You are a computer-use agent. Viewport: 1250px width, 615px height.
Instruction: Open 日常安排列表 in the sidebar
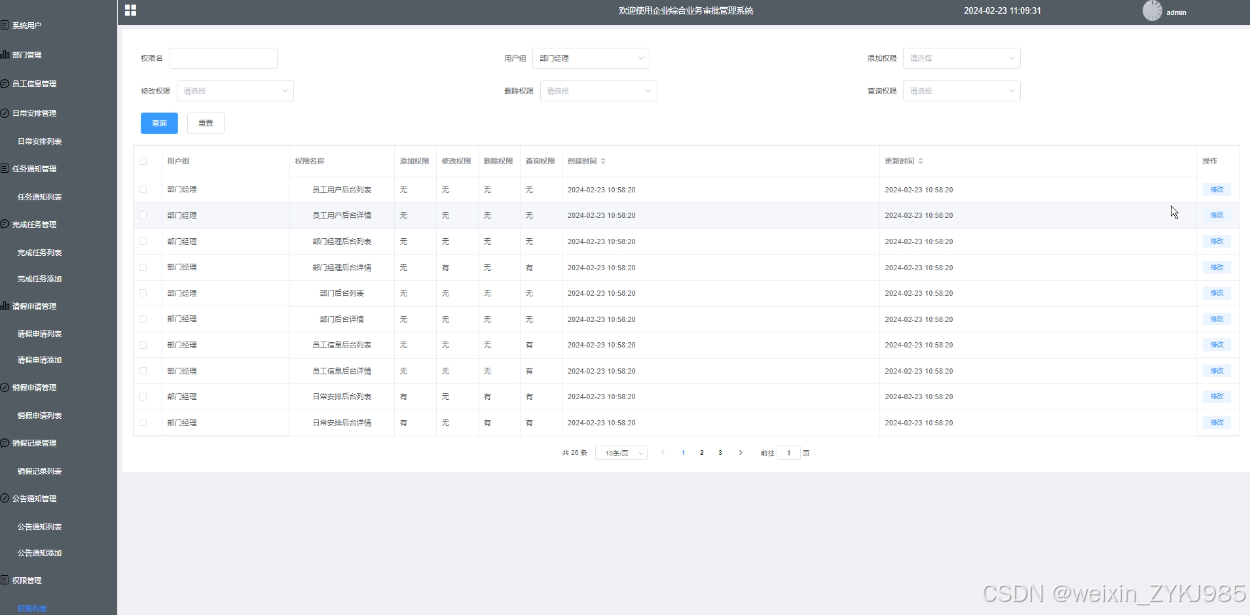coord(40,141)
